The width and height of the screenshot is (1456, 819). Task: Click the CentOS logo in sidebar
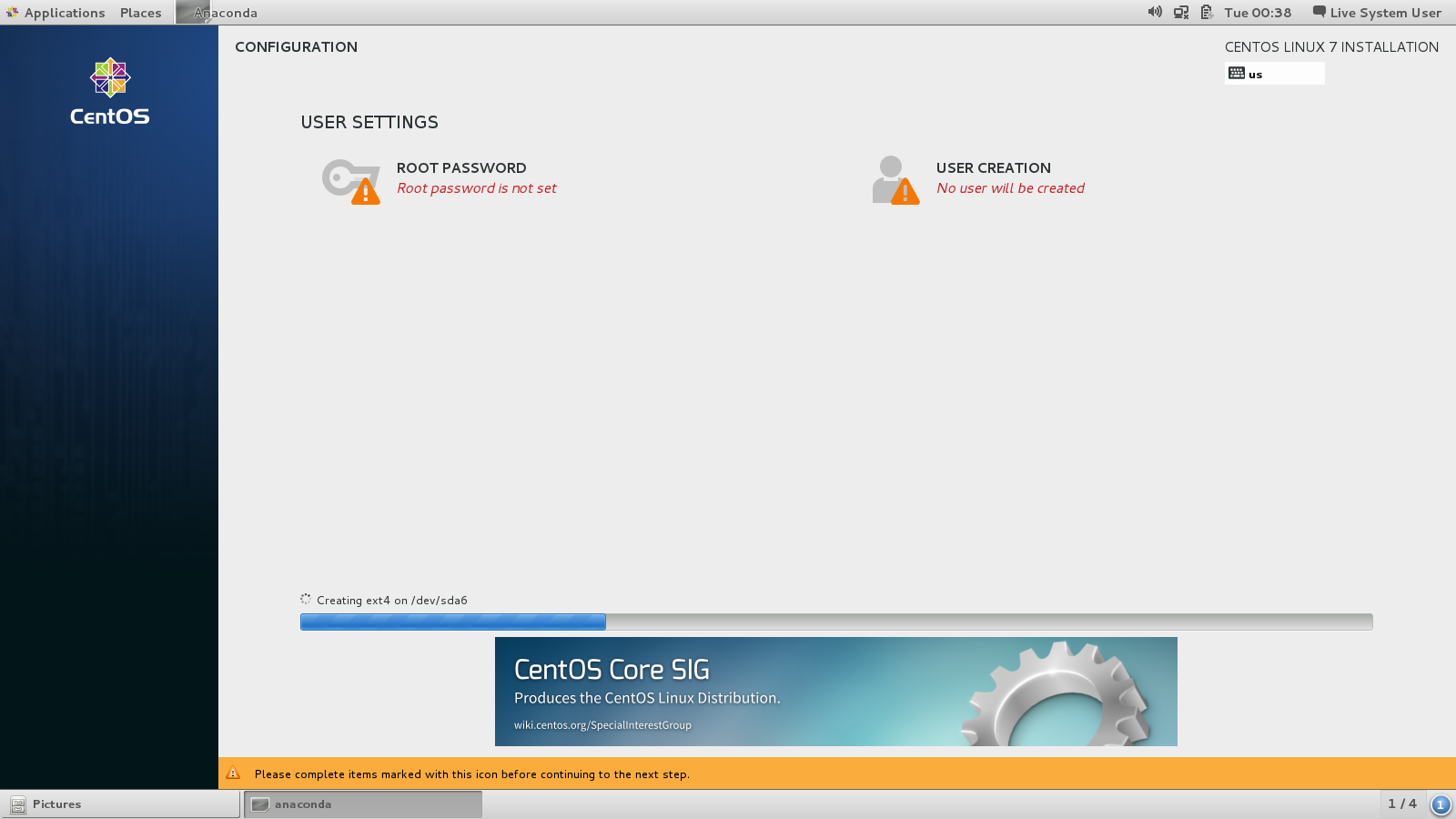pyautogui.click(x=110, y=91)
